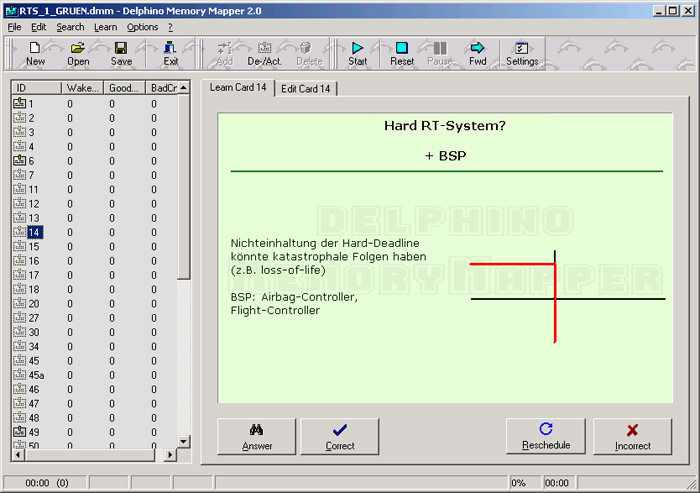
Task: Select card ID 15 in the list
Action: [33, 246]
